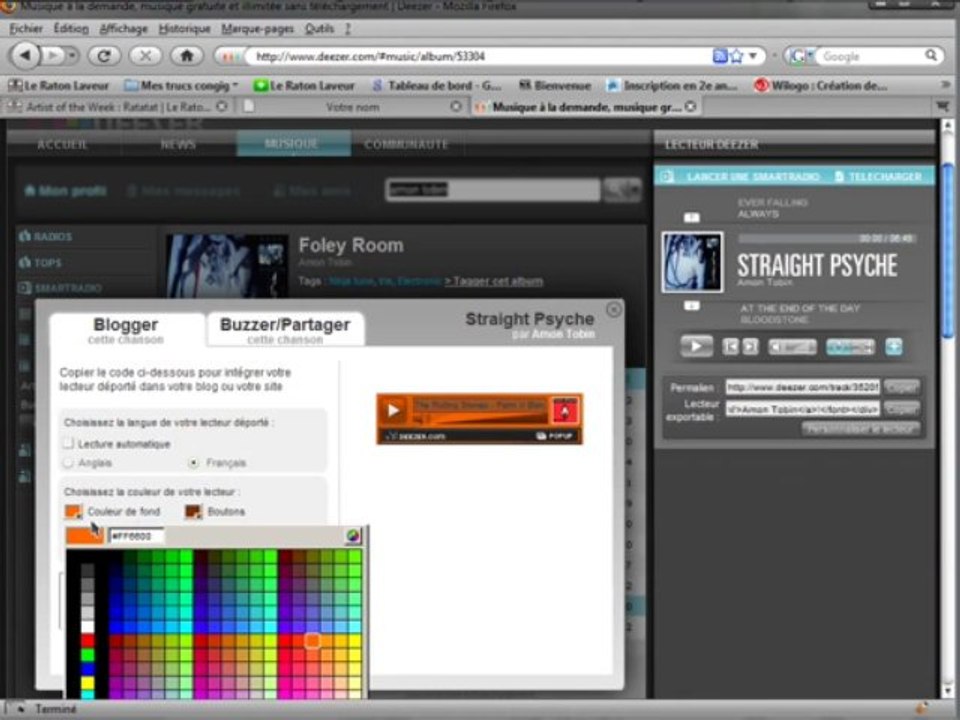Open the COMMUNAUTE navigation tab
Screen dimensions: 960x720
point(406,144)
